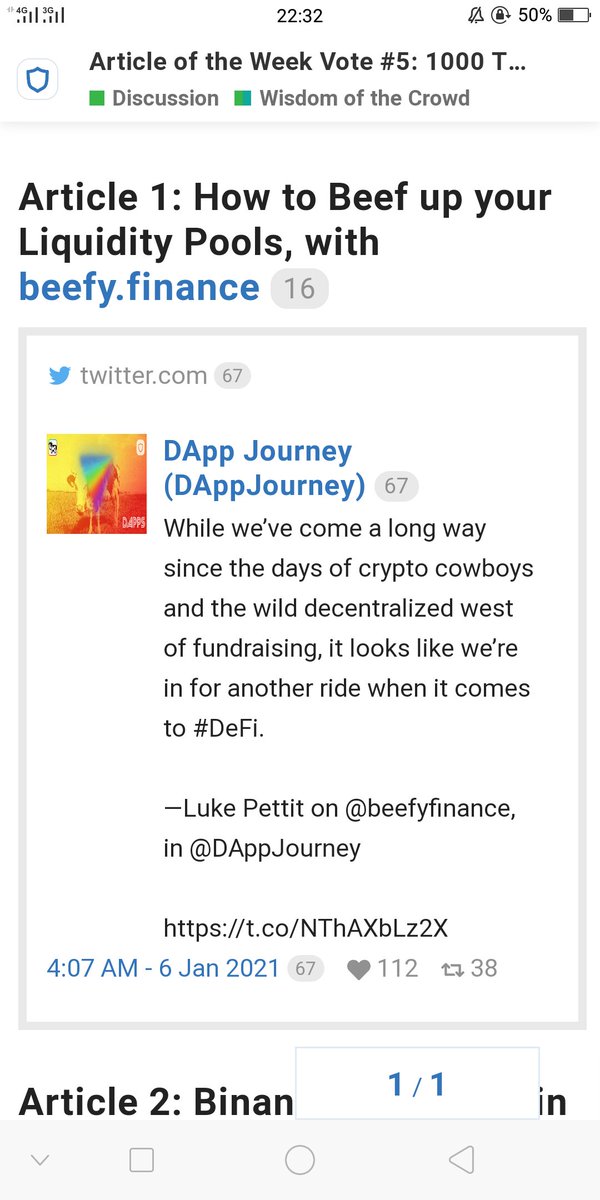The width and height of the screenshot is (600, 1200).
Task: Tap the Android home circle
Action: pos(300,1160)
